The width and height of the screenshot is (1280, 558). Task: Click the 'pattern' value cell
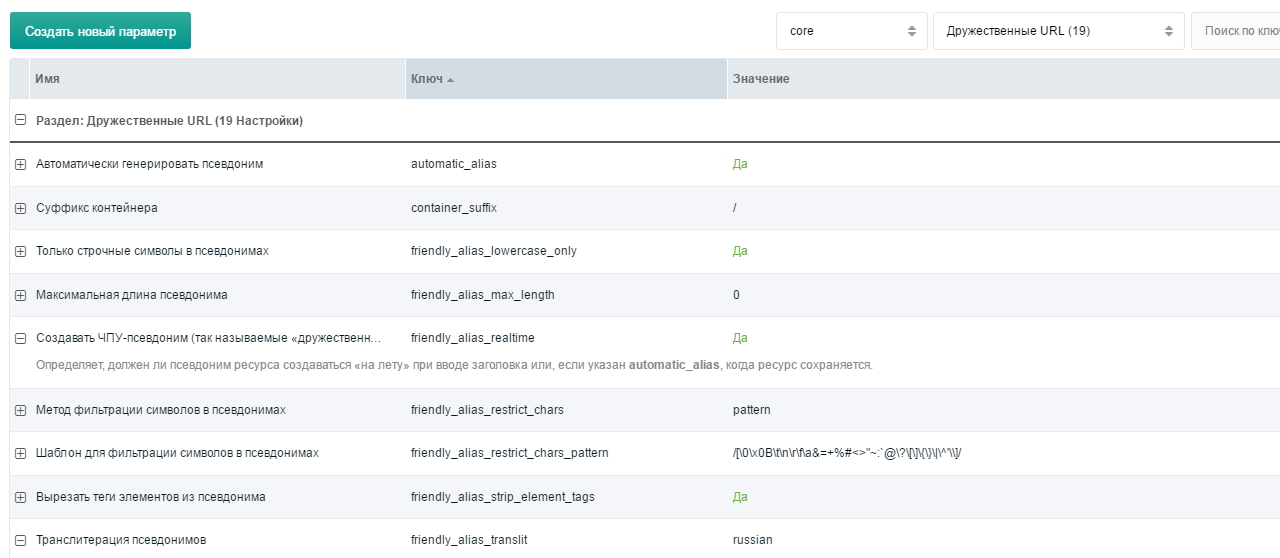pos(752,410)
